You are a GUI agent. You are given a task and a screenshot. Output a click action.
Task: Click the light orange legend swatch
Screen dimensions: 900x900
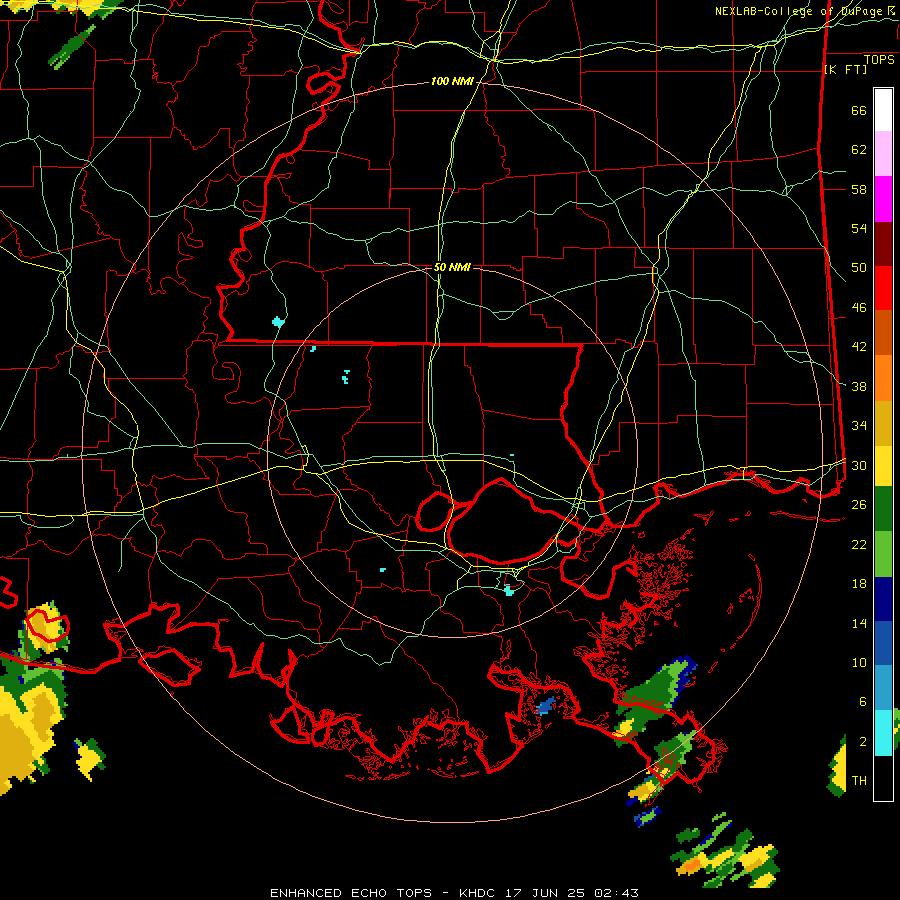pyautogui.click(x=883, y=378)
